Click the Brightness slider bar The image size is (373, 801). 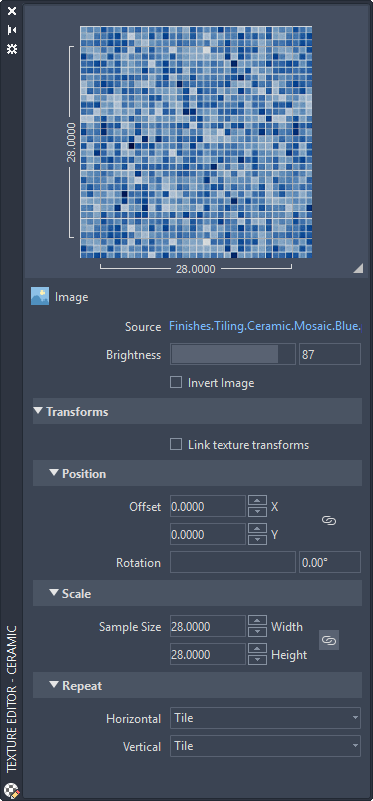tap(233, 354)
